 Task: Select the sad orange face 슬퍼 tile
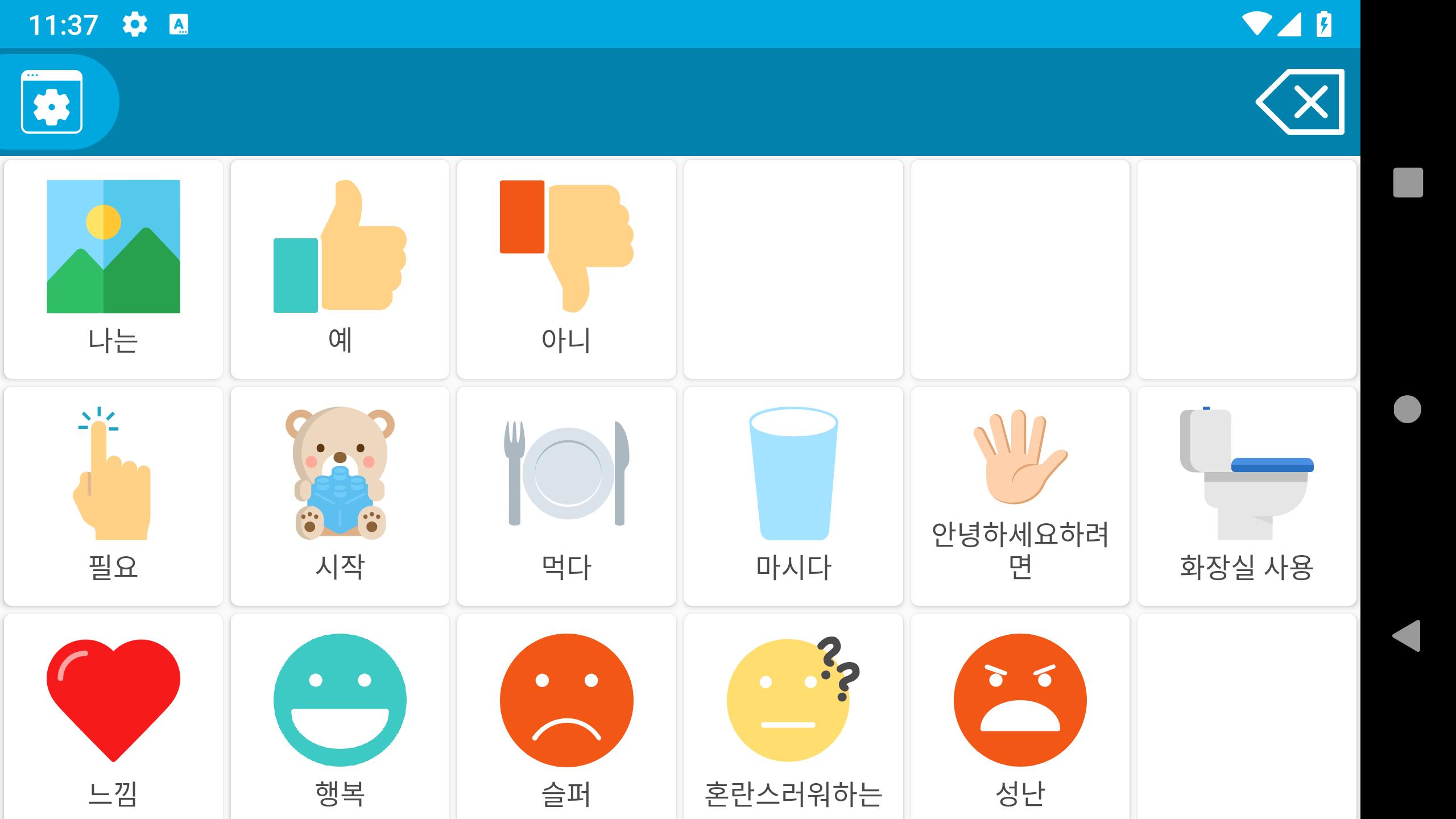566,717
